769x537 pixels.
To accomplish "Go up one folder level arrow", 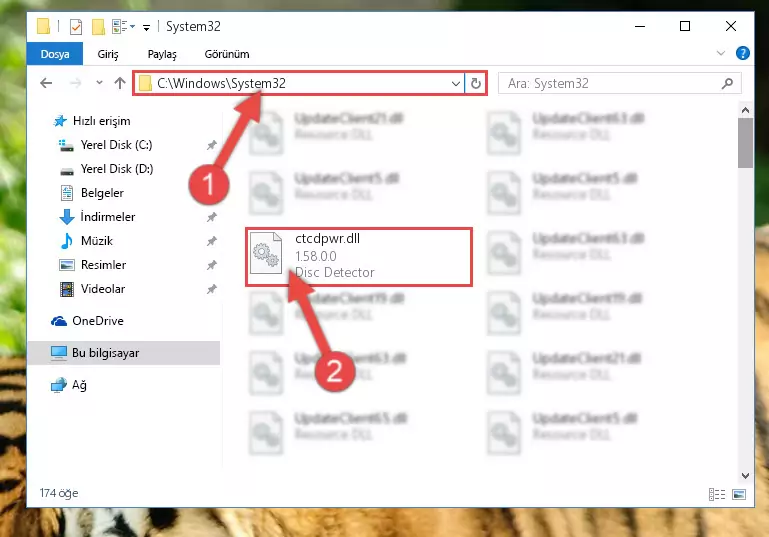I will coord(120,83).
